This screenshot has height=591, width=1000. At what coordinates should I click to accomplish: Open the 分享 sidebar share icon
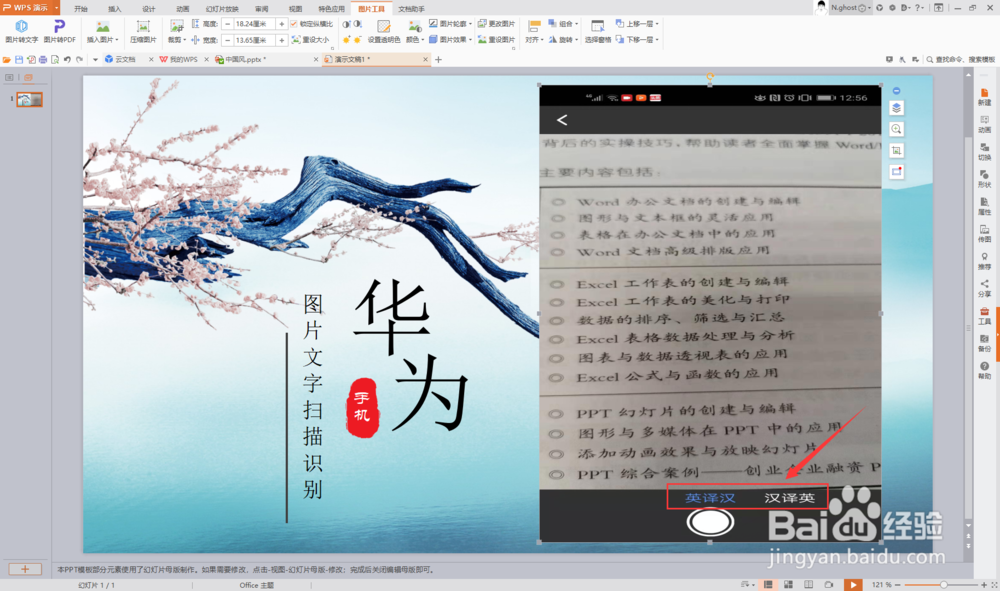[x=985, y=289]
